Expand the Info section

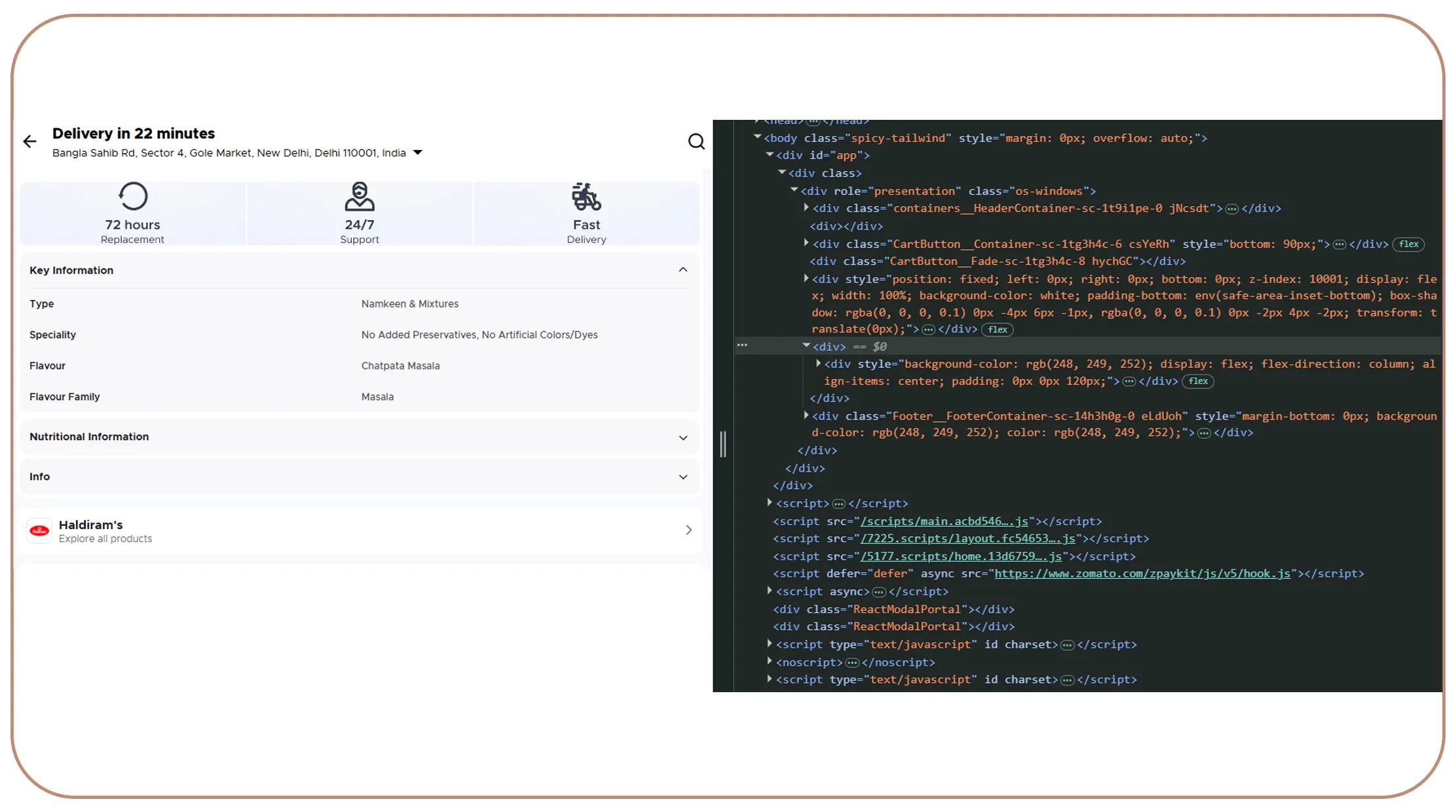click(683, 477)
